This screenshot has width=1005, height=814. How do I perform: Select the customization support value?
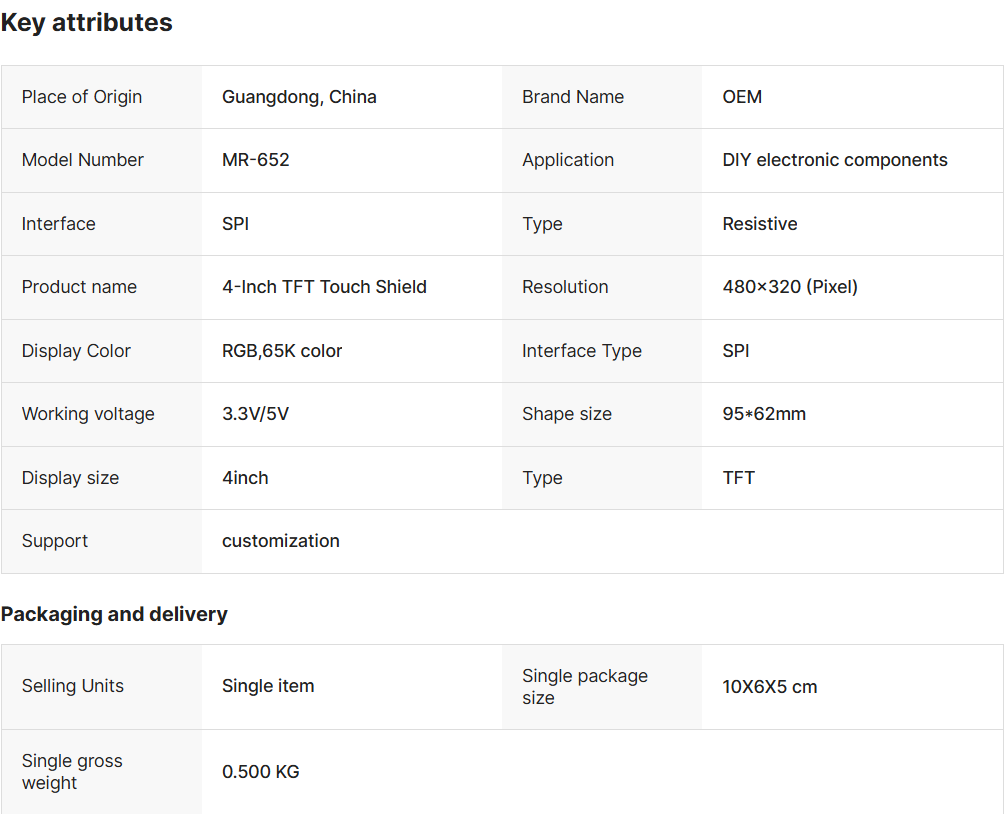(280, 541)
